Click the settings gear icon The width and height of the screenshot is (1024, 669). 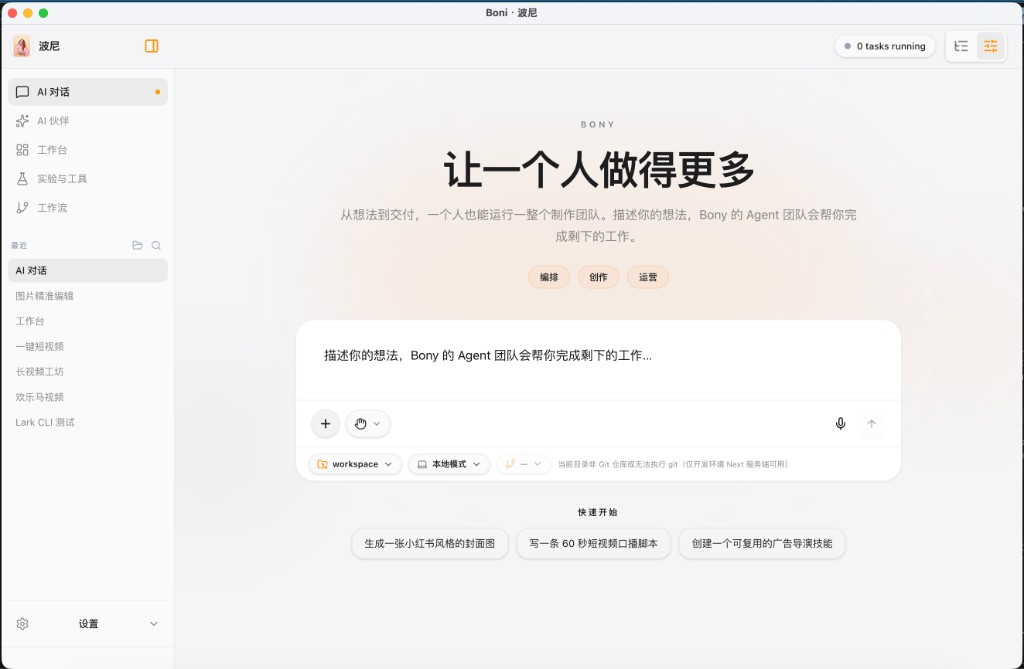pos(22,624)
